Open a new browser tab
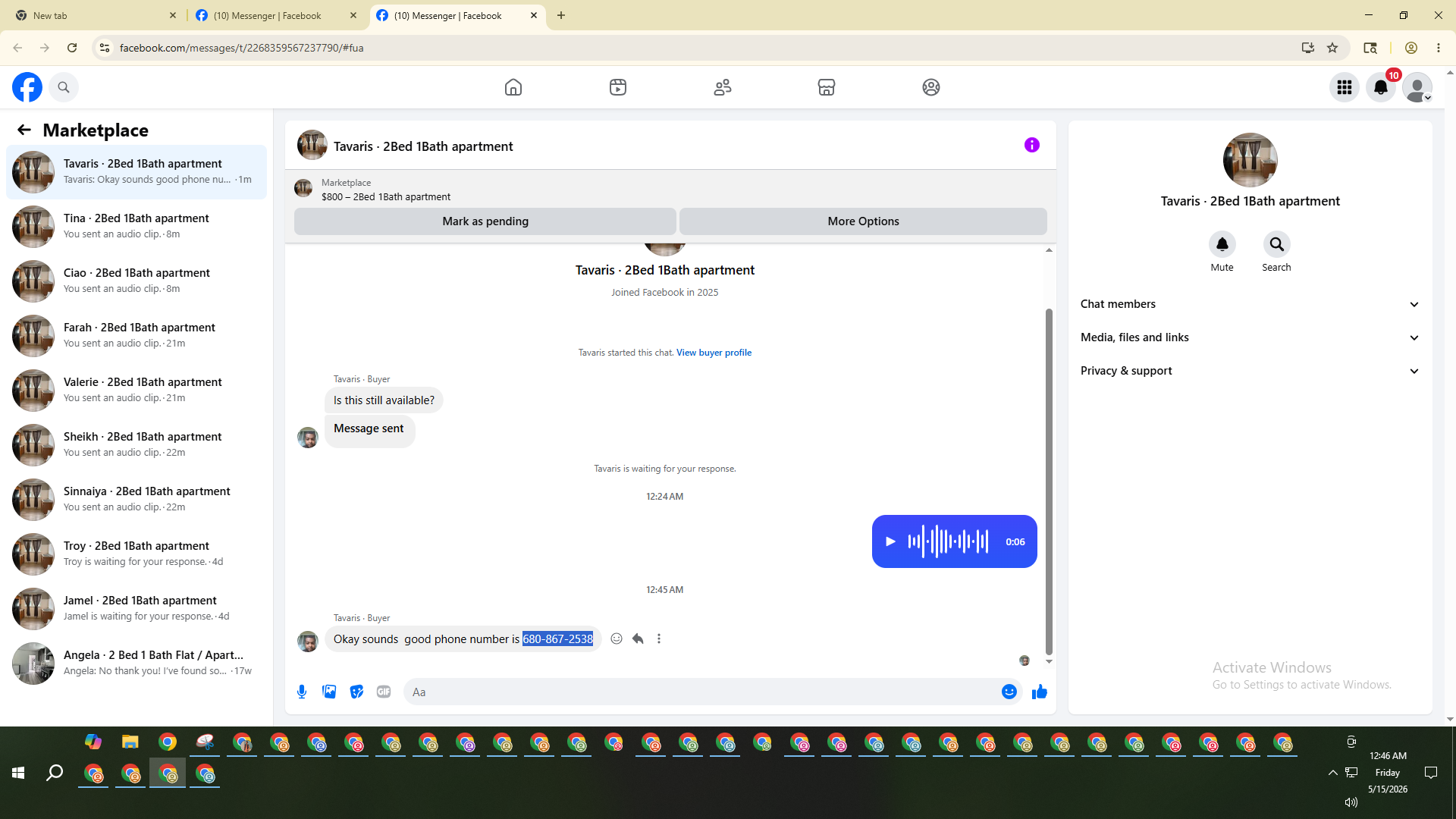This screenshot has height=819, width=1456. [x=561, y=15]
